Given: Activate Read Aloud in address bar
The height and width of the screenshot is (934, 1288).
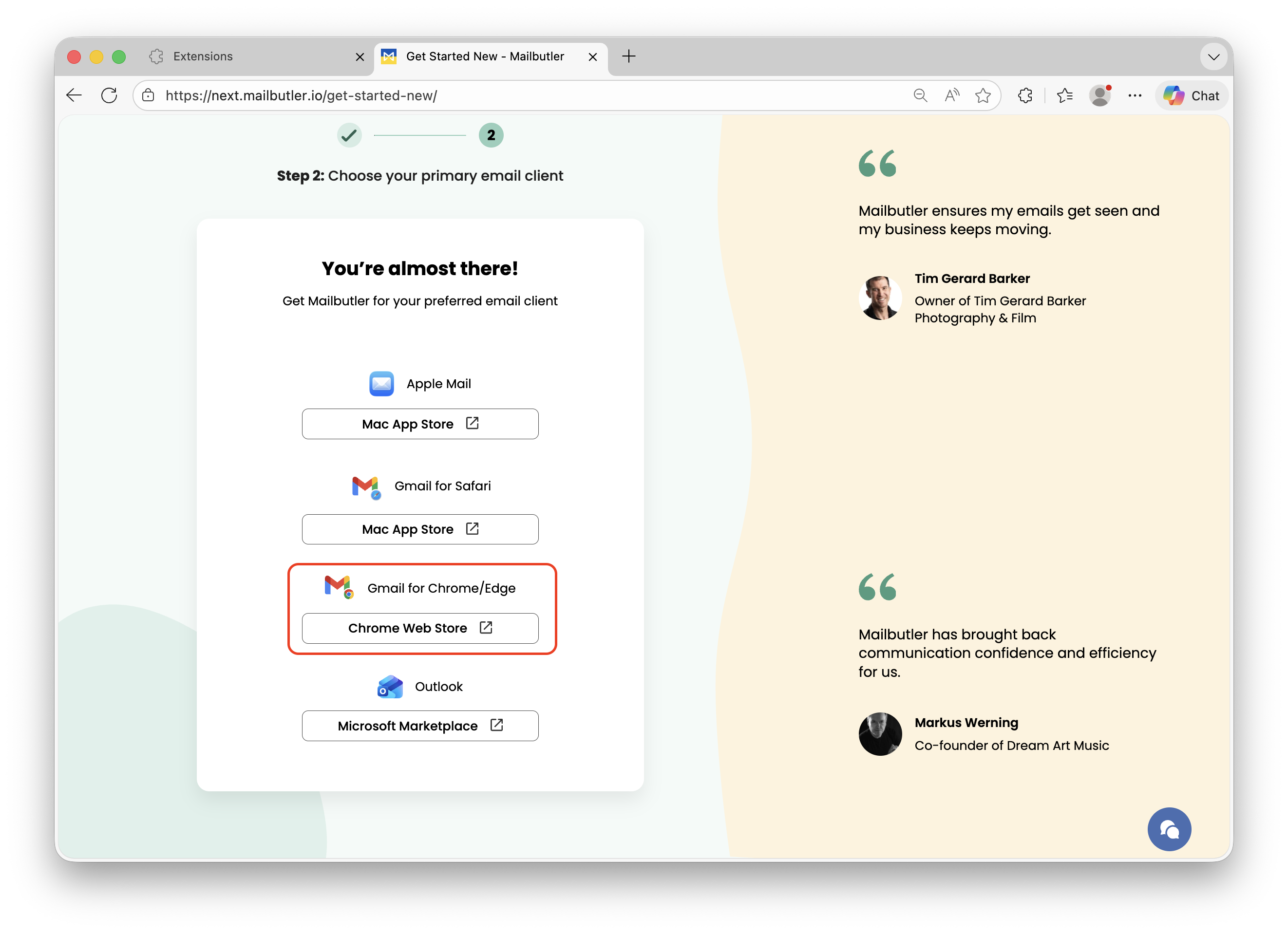Looking at the screenshot, I should pyautogui.click(x=952, y=95).
